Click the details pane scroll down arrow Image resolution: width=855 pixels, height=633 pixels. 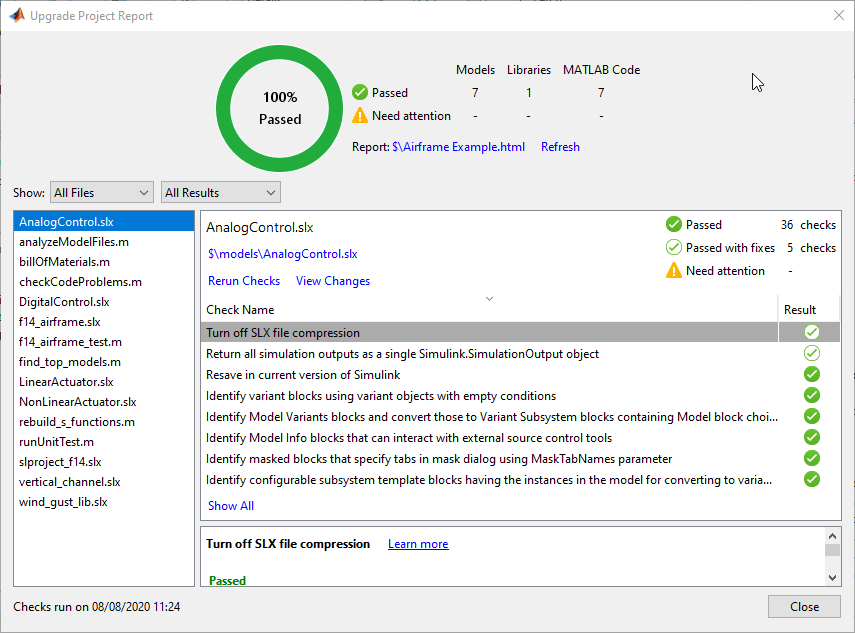(x=832, y=577)
